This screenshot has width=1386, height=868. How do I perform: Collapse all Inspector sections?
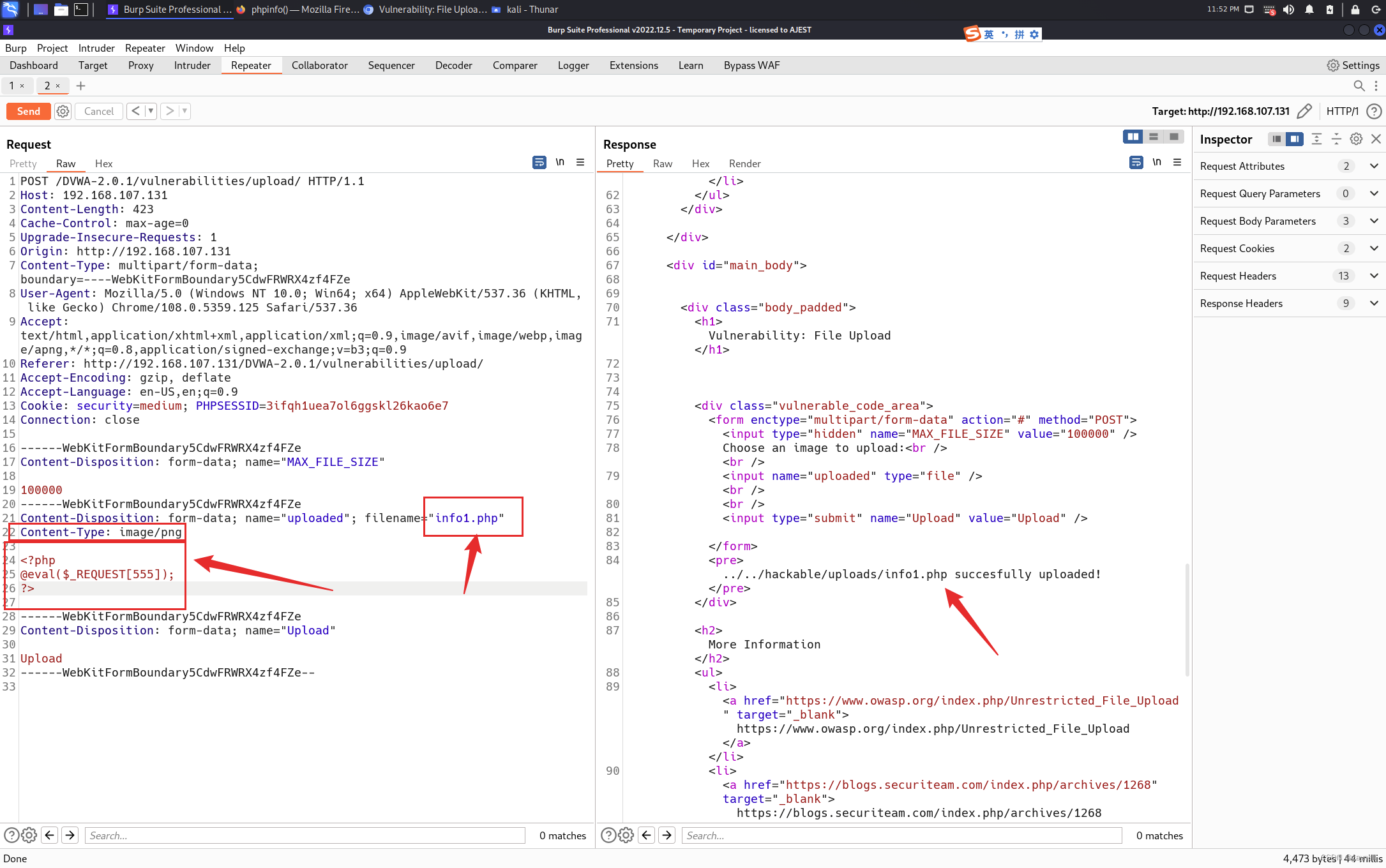1336,139
